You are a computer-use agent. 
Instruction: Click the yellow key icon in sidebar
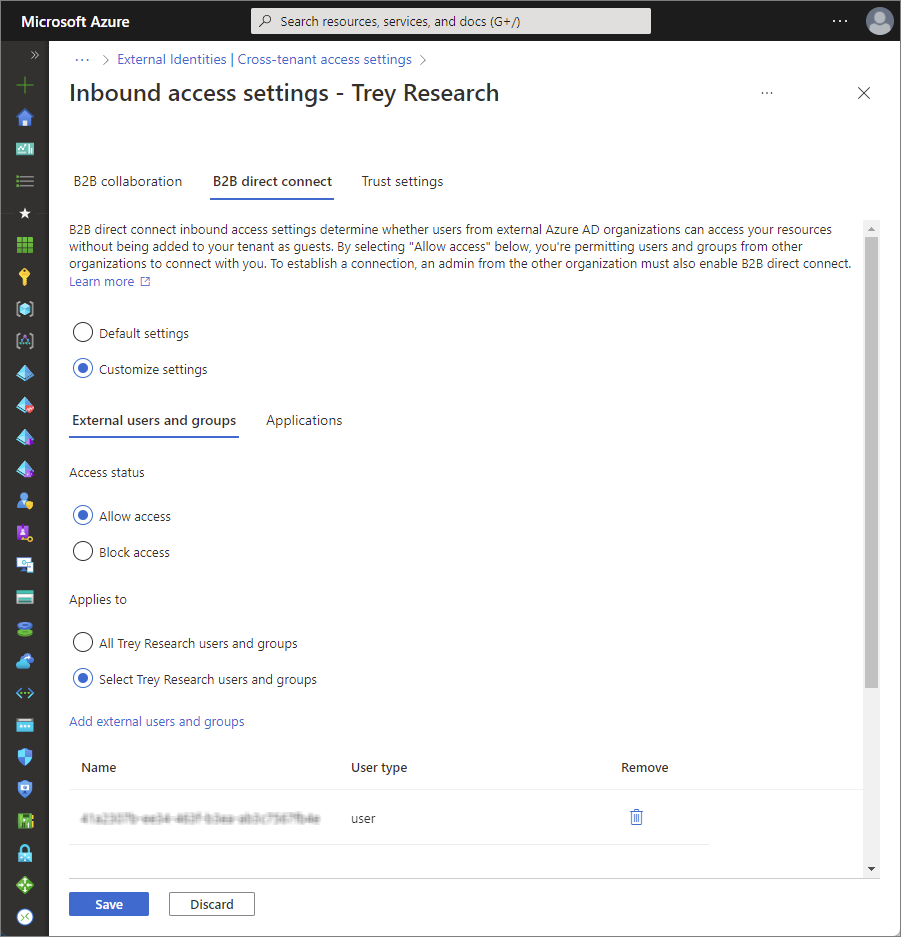[x=25, y=277]
